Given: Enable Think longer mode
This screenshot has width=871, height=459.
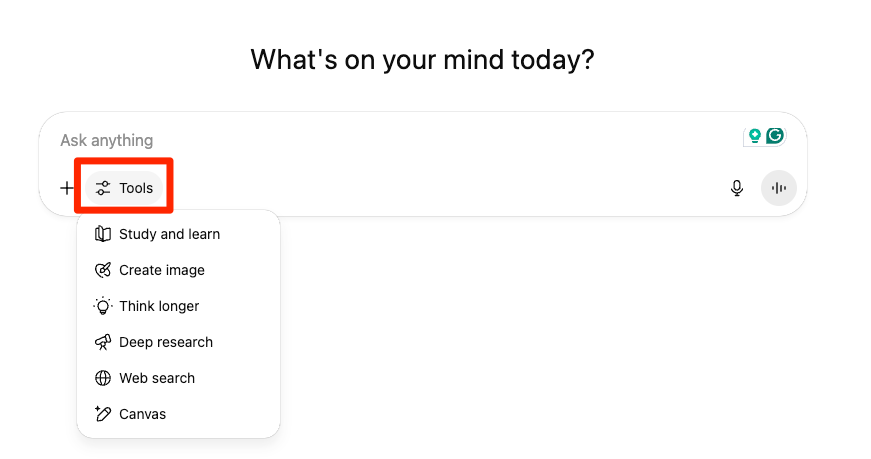Looking at the screenshot, I should (159, 306).
